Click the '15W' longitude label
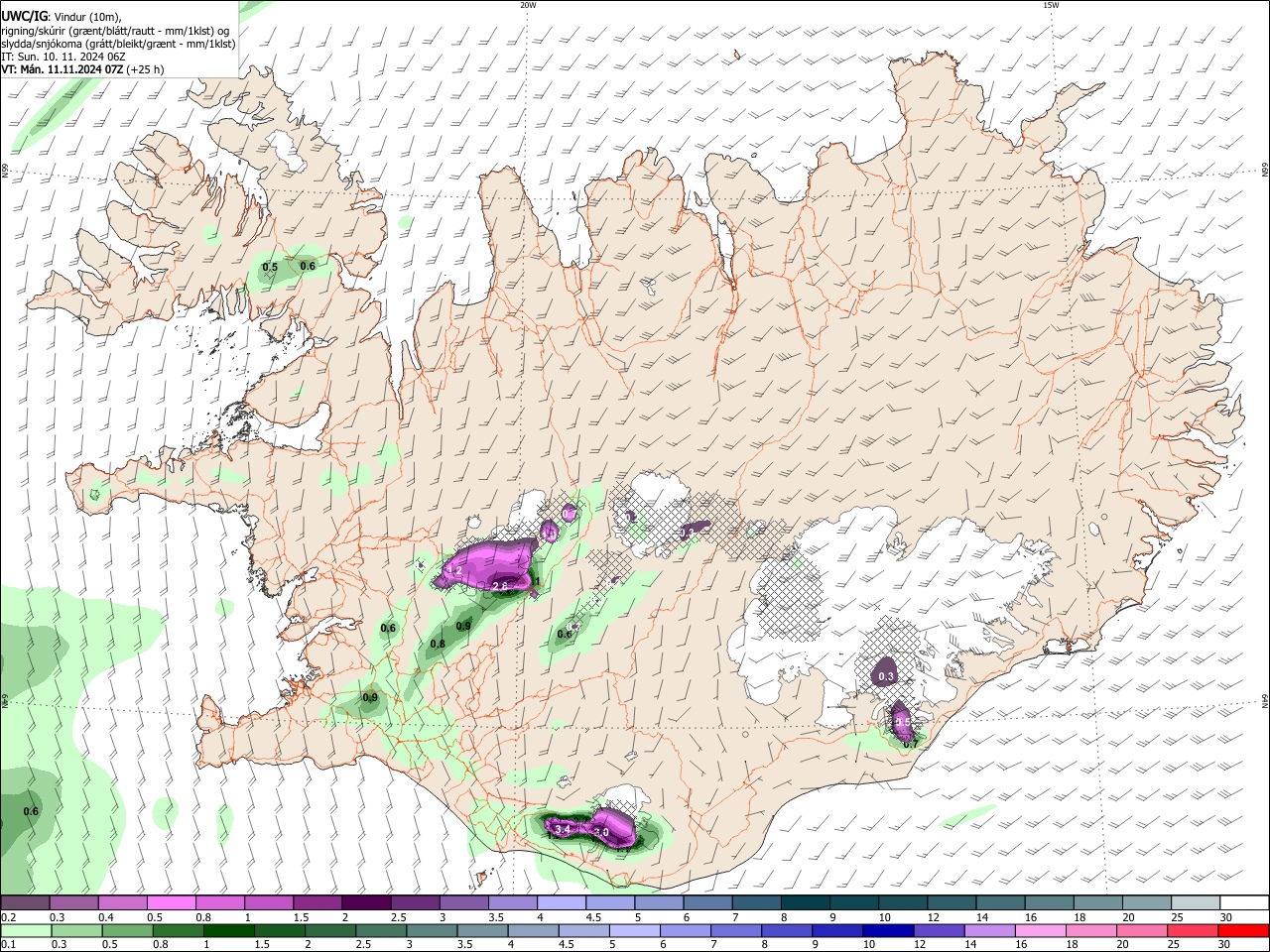This screenshot has width=1270, height=952. coord(1051,5)
